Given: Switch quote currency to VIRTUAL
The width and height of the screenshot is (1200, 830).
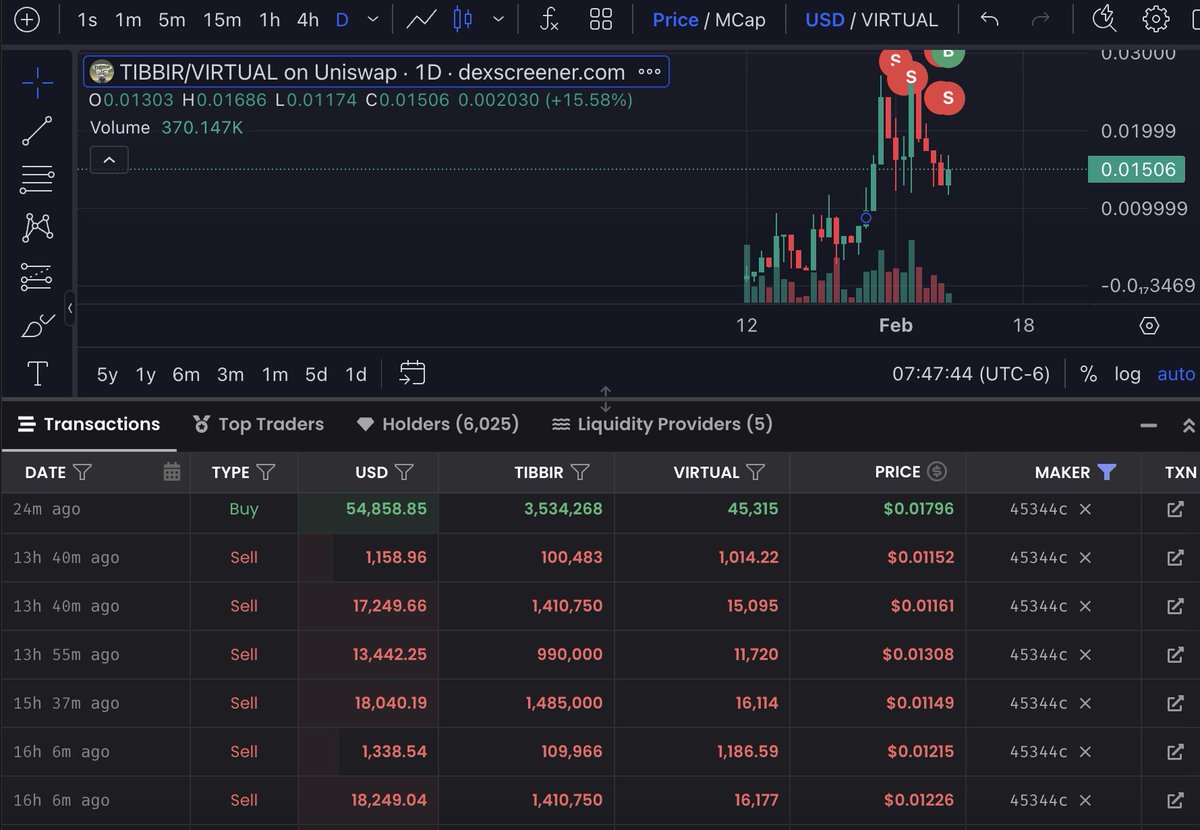Looking at the screenshot, I should click(x=900, y=20).
